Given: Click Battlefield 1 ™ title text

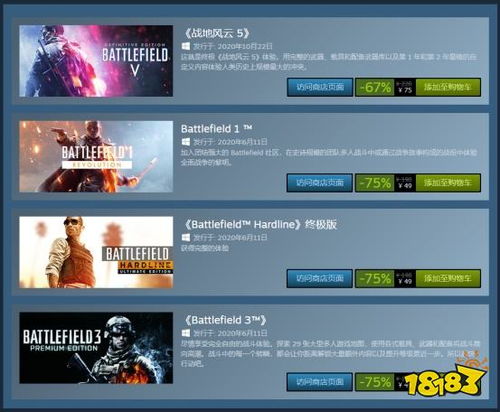Looking at the screenshot, I should [216, 129].
